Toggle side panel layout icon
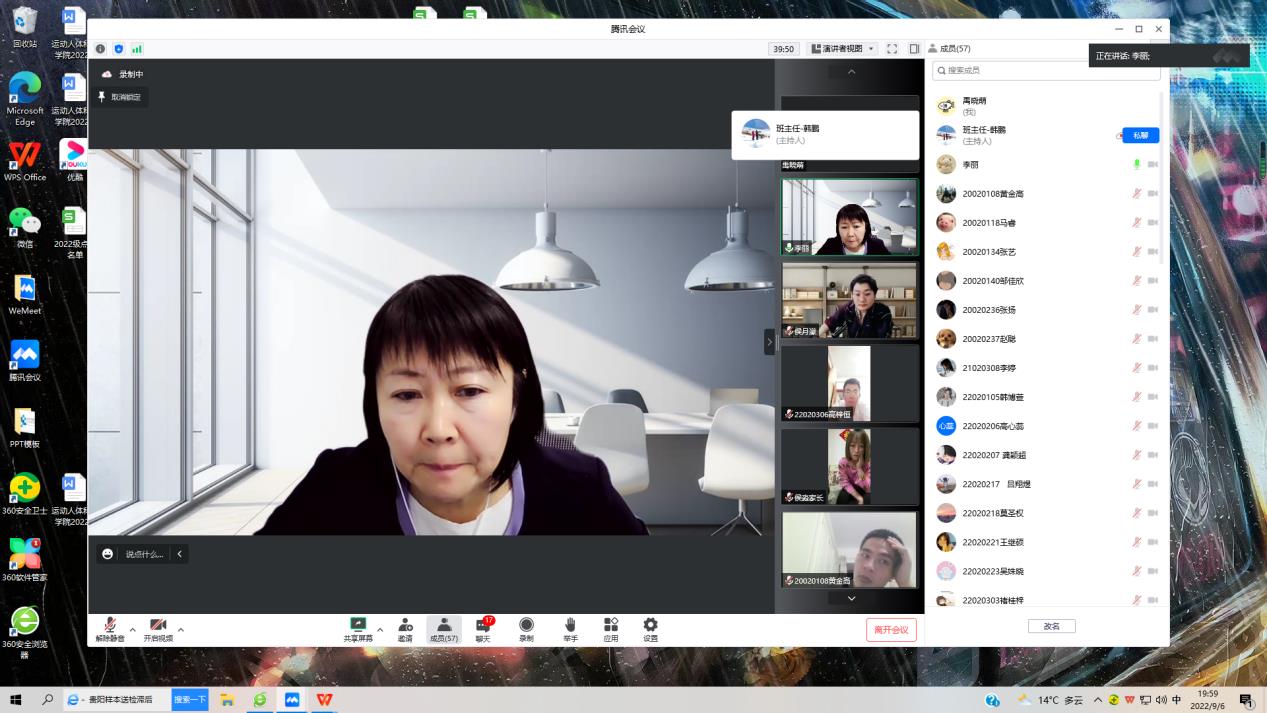Image resolution: width=1267 pixels, height=713 pixels. click(914, 49)
